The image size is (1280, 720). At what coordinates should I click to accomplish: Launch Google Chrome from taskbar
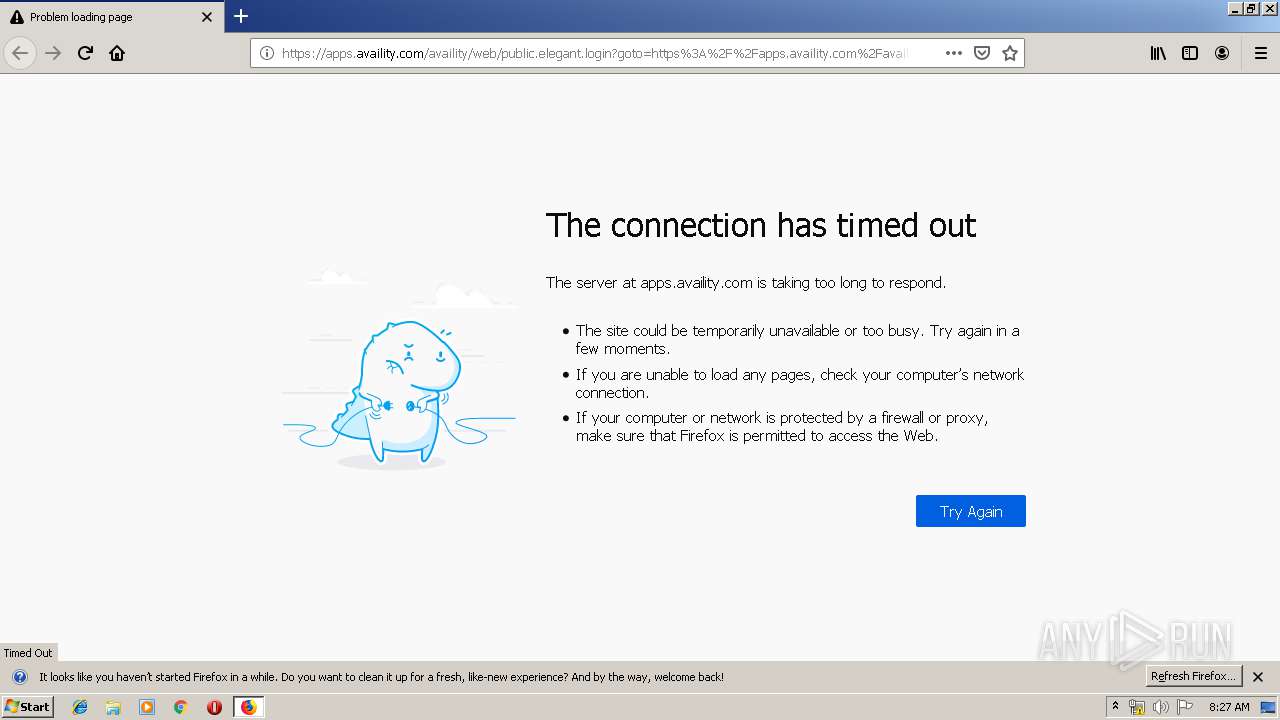click(180, 707)
